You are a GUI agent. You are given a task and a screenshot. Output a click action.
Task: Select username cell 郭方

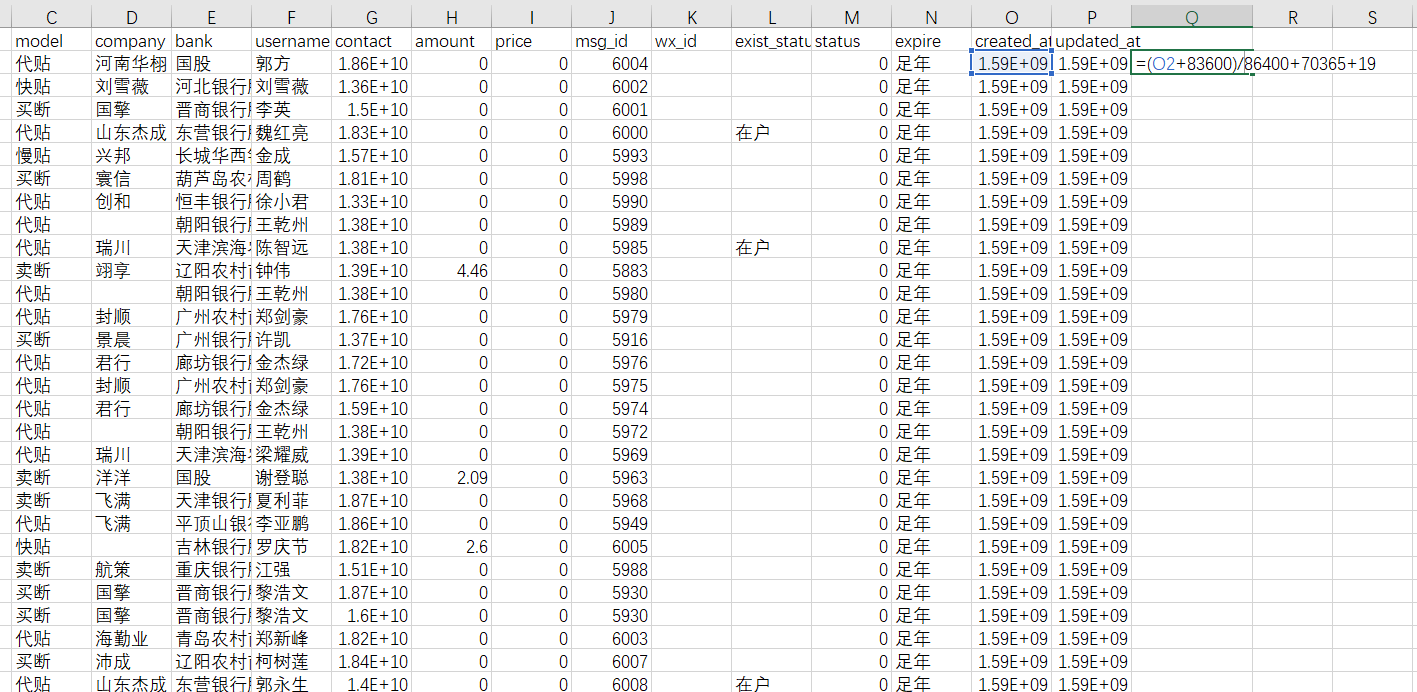tap(292, 64)
